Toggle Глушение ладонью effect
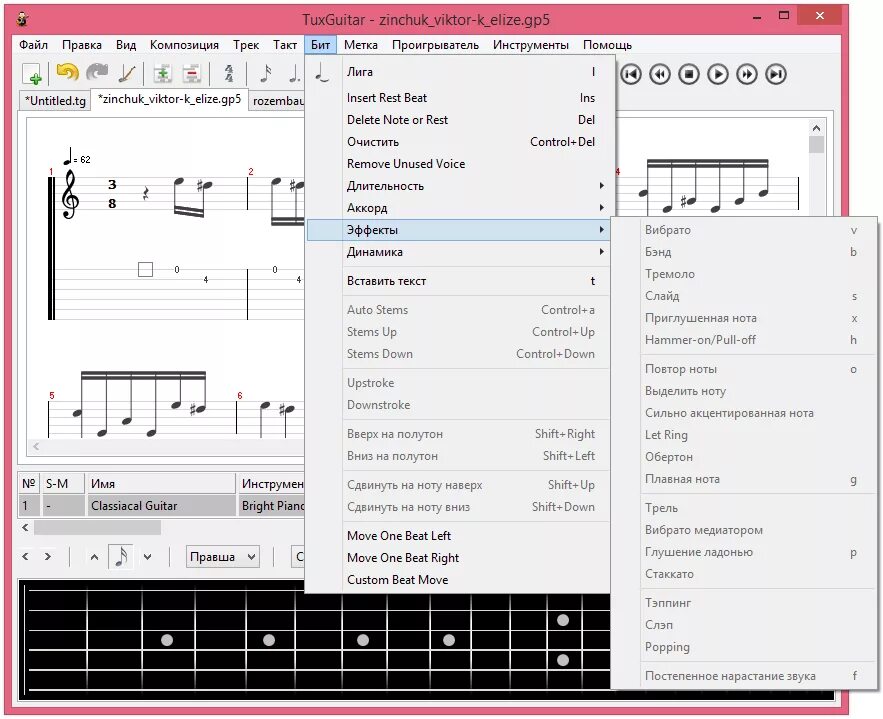This screenshot has width=883, height=719. click(x=744, y=552)
